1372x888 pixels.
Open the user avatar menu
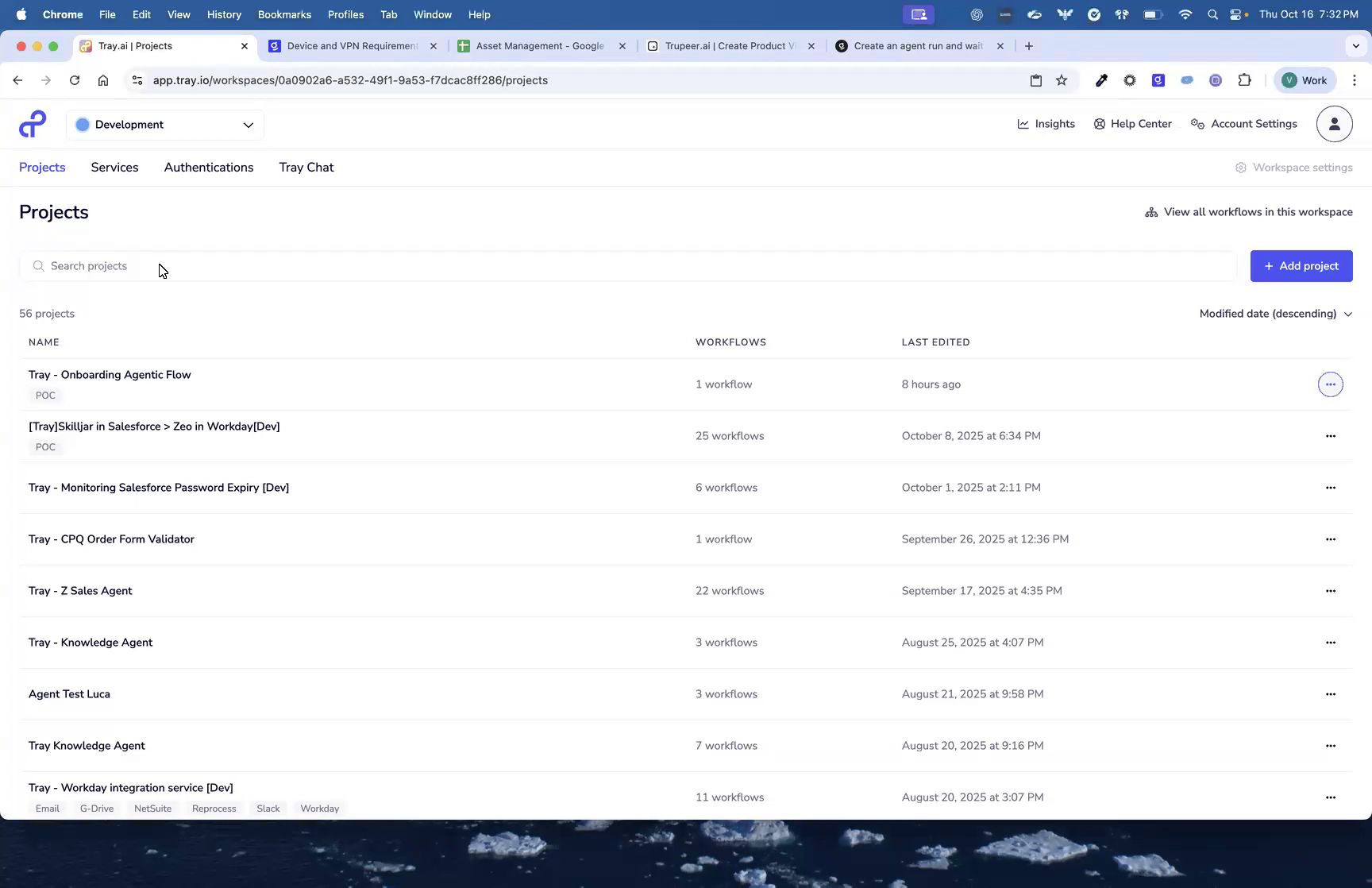click(x=1334, y=124)
